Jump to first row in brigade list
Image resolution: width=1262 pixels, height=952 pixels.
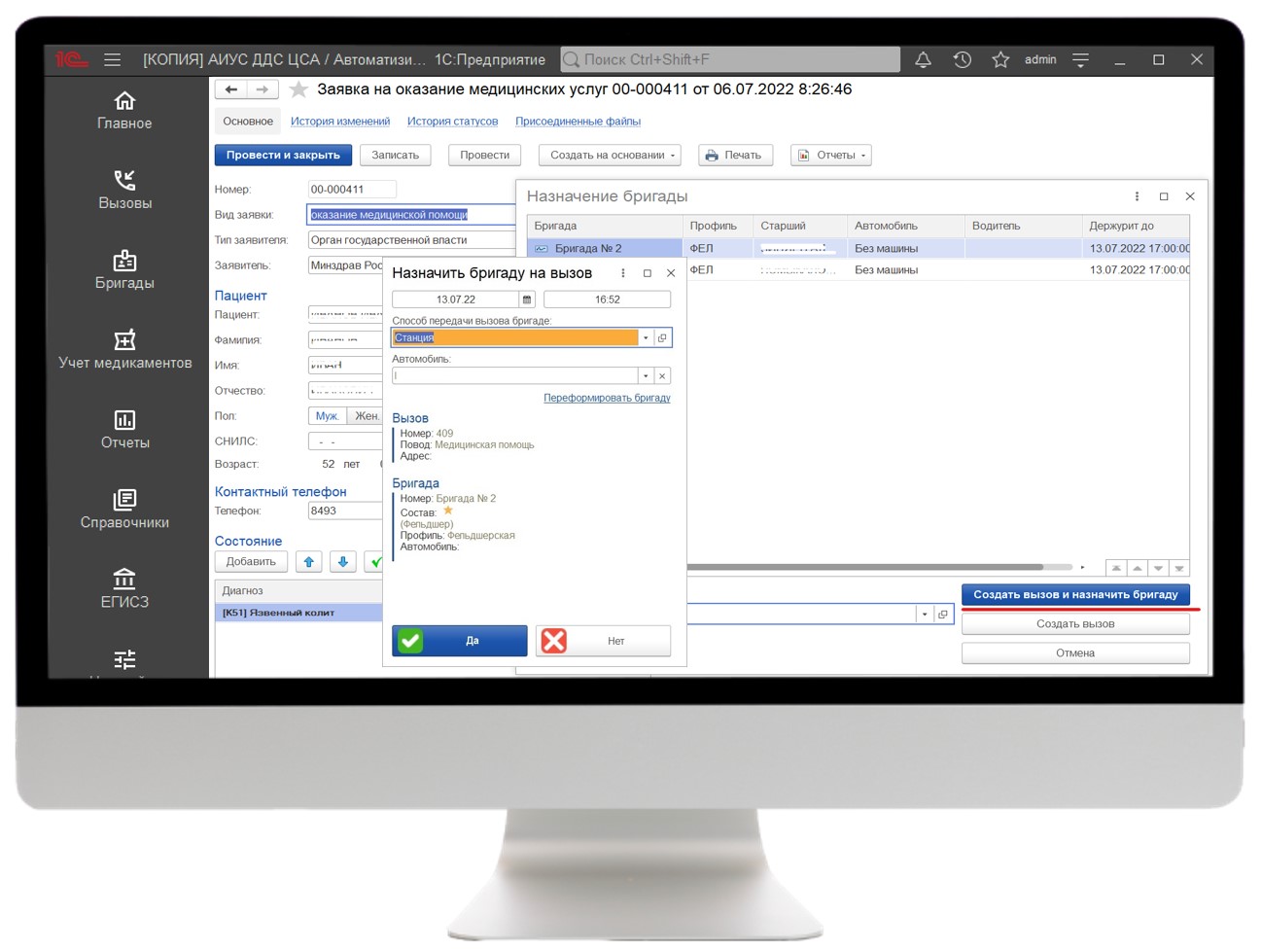[1116, 568]
